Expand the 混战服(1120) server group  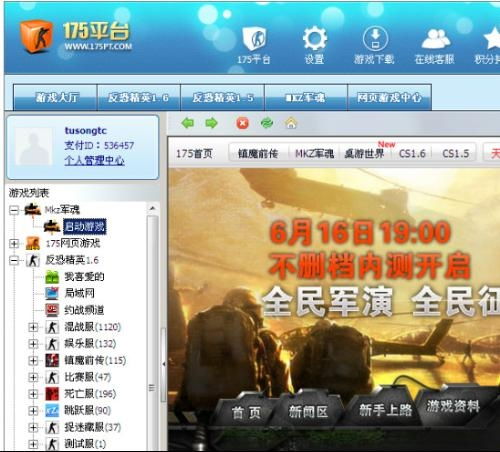(33, 327)
